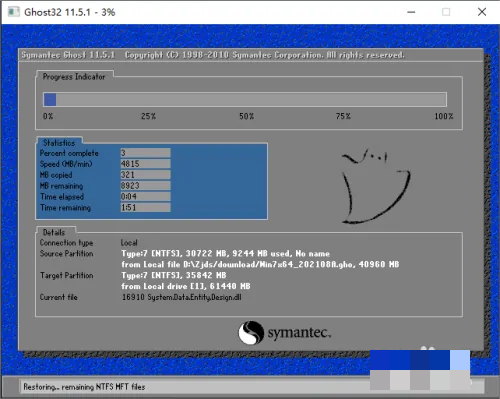
Task: Select the Progress Indicator panel header
Action: click(x=74, y=77)
